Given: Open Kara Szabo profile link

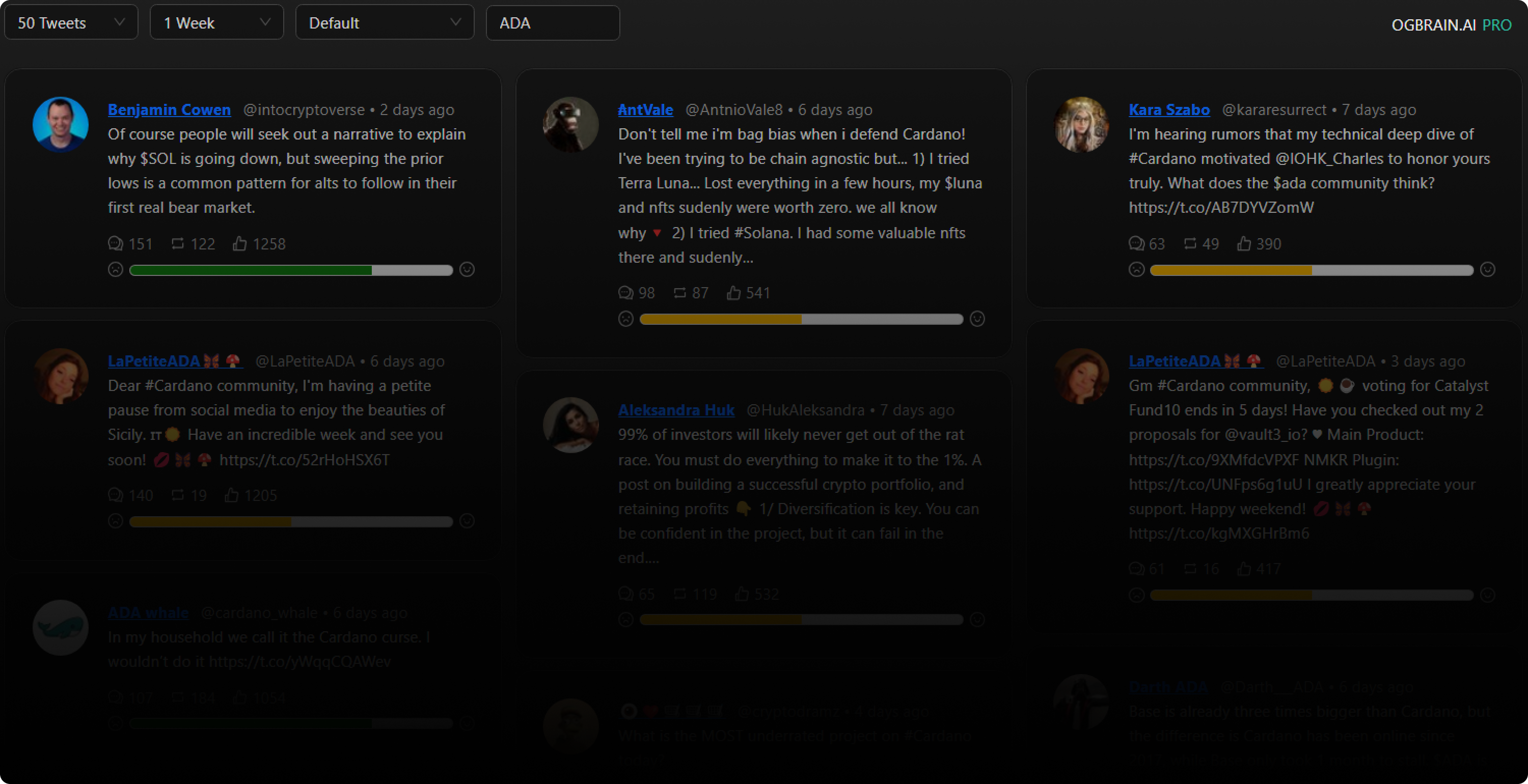Looking at the screenshot, I should tap(1168, 110).
